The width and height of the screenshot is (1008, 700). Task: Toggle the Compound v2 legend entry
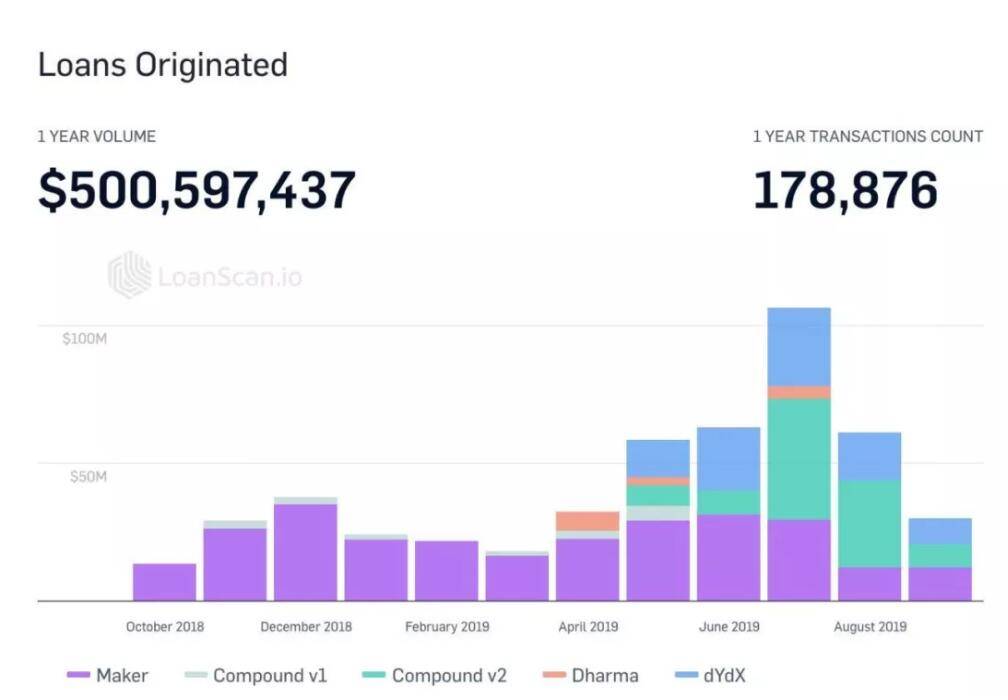click(435, 676)
